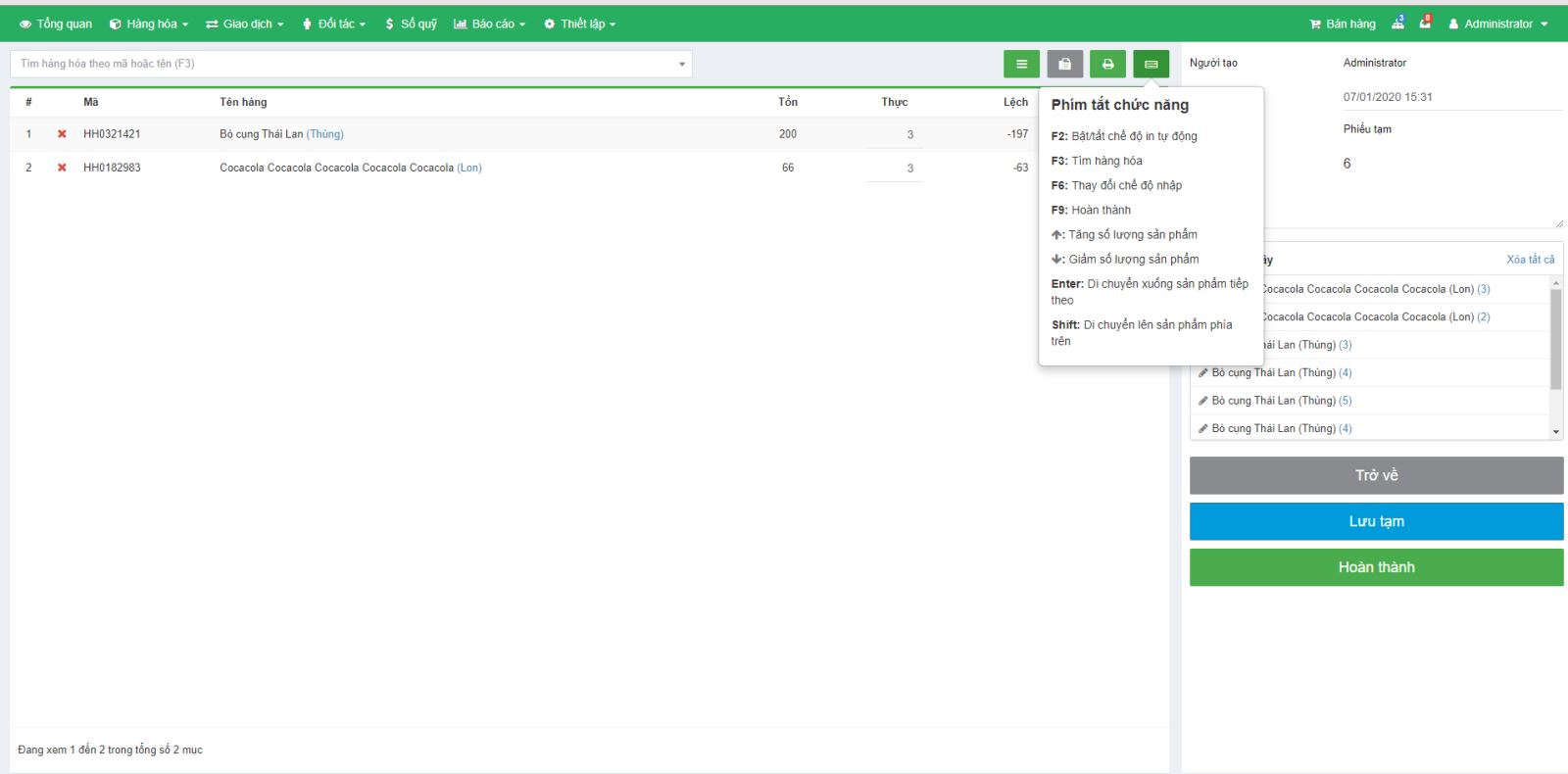Toggle the keyboard shortcuts icon button
Image resolution: width=1568 pixels, height=774 pixels.
(1151, 65)
